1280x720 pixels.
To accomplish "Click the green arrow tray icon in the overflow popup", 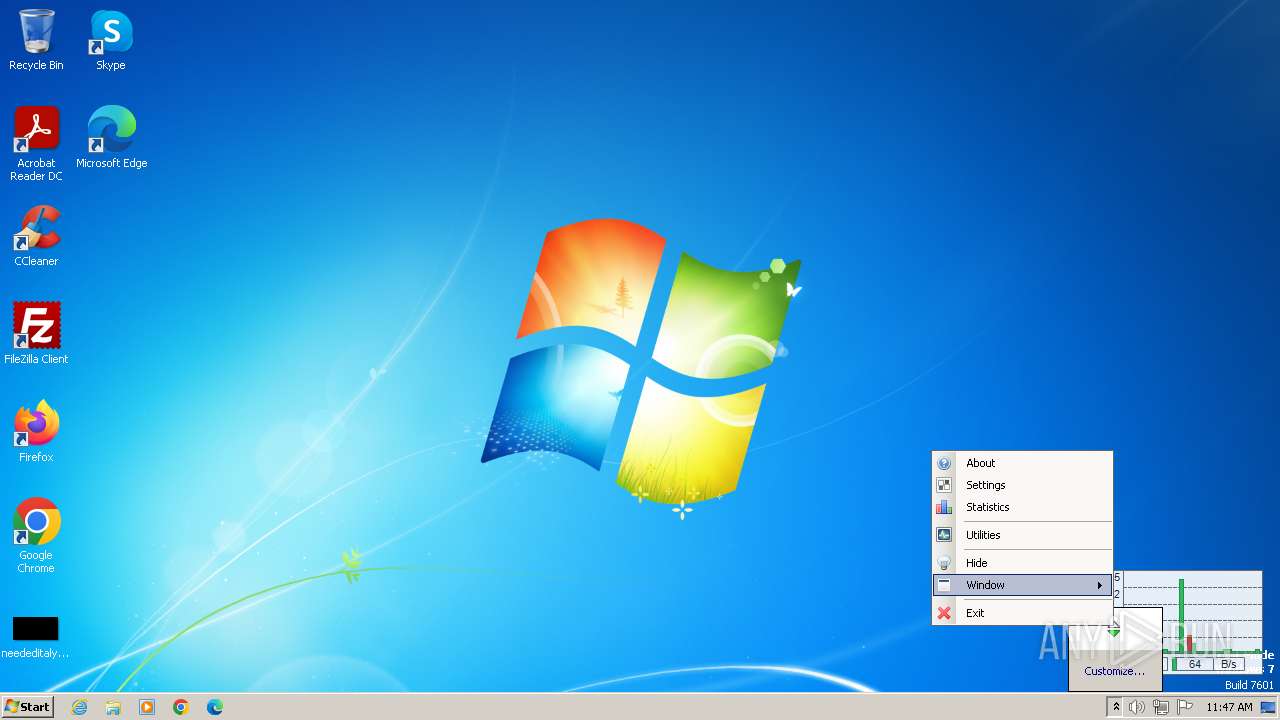I will coord(1114,630).
